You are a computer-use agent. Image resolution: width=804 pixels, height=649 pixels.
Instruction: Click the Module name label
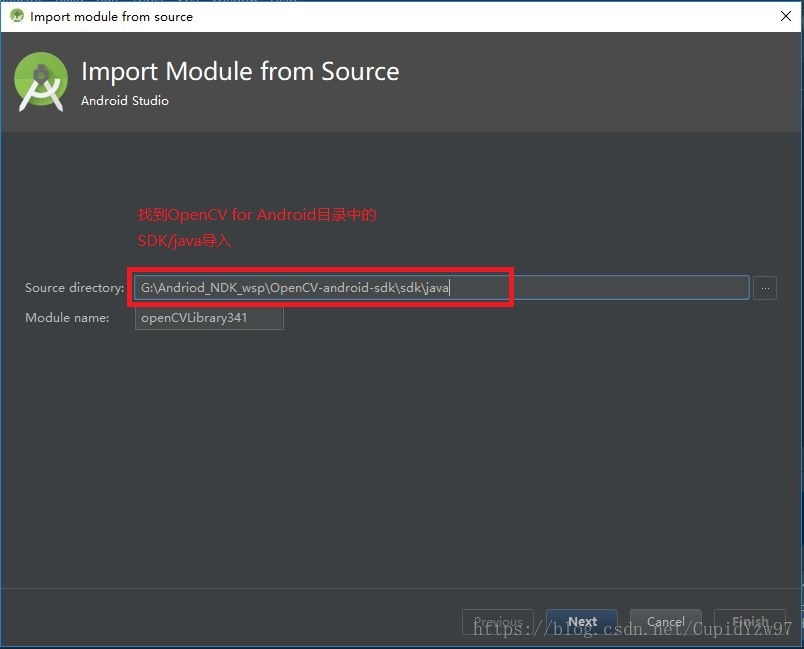tap(67, 318)
